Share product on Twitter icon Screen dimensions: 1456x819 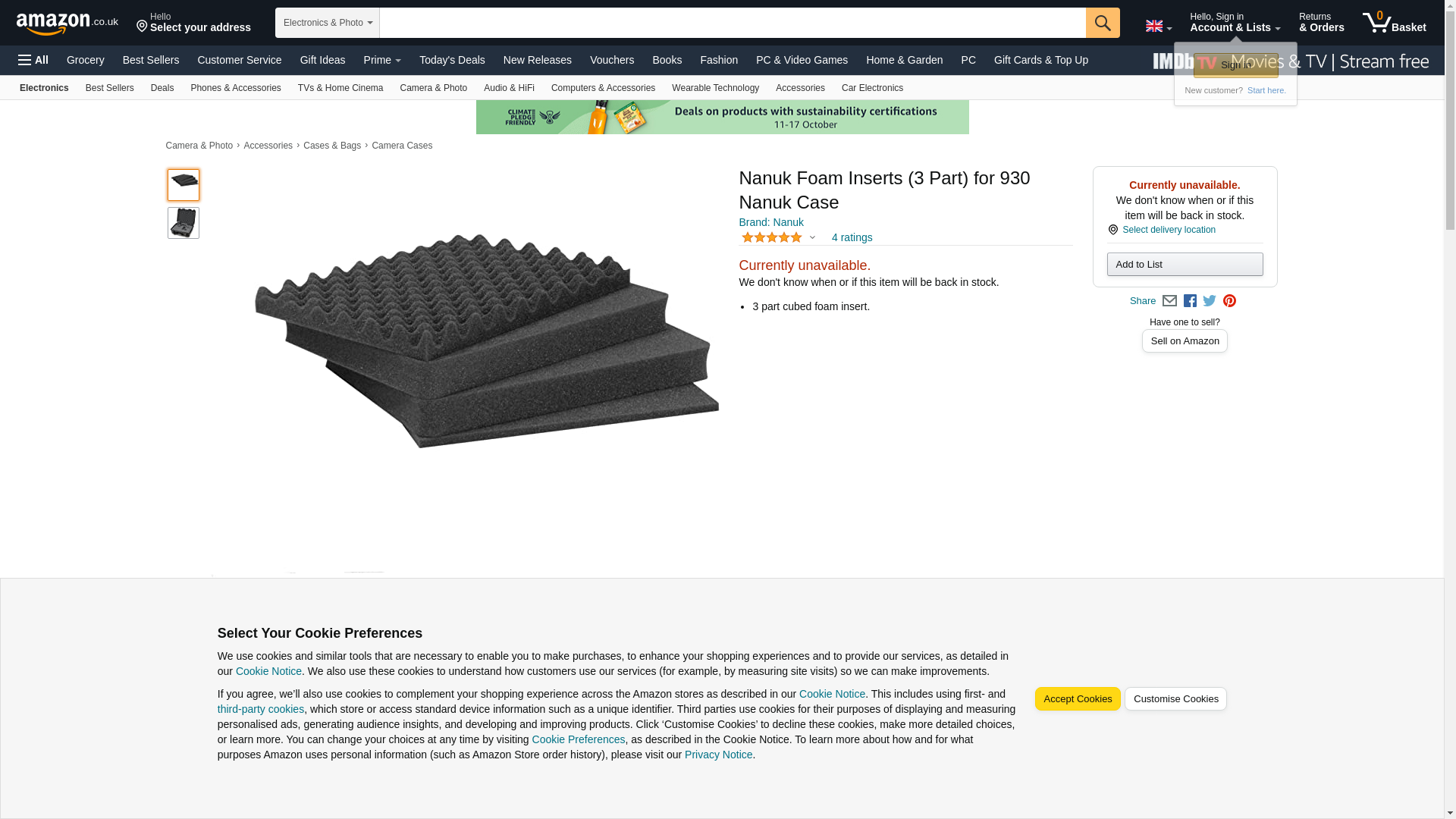coord(1210,301)
